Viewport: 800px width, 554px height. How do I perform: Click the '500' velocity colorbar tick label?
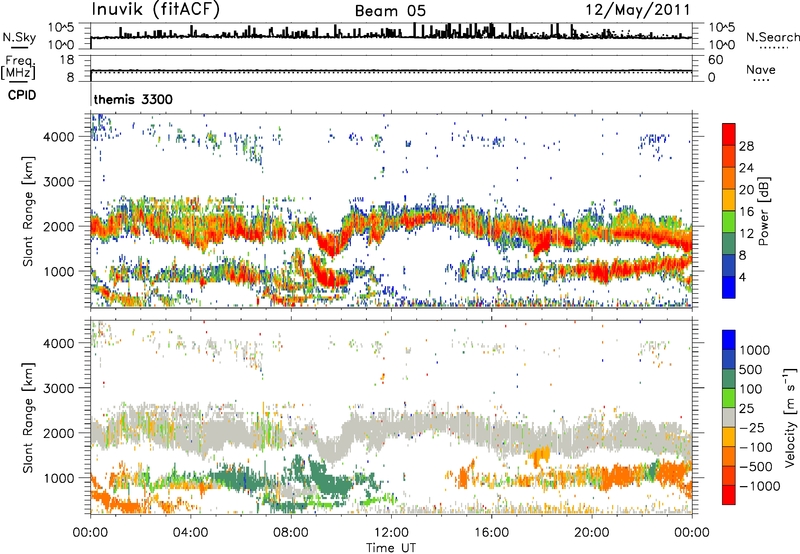[x=751, y=369]
